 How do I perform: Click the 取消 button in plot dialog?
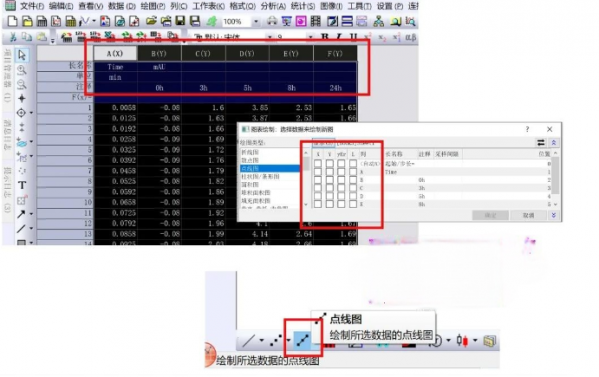pos(528,215)
